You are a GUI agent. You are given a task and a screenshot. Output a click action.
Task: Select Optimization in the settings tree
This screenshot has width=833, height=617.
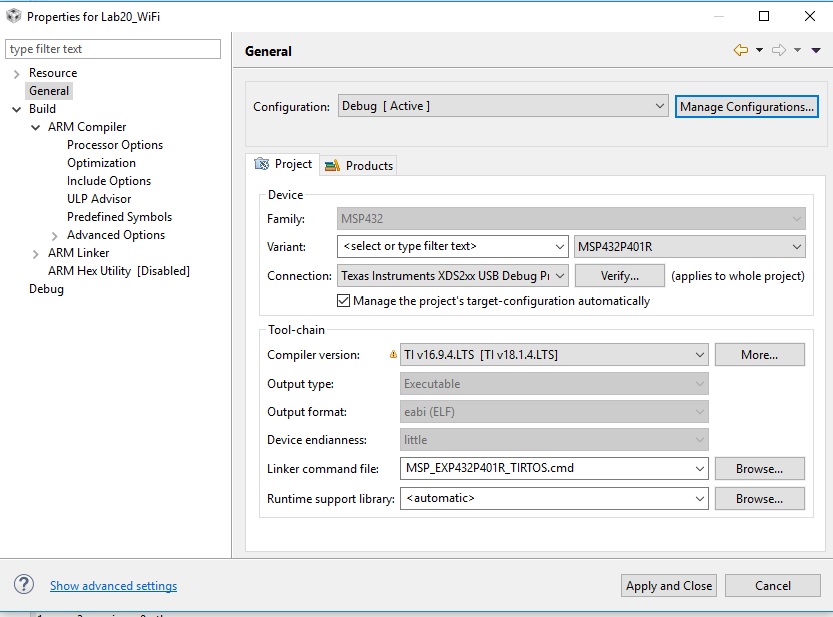click(x=101, y=163)
